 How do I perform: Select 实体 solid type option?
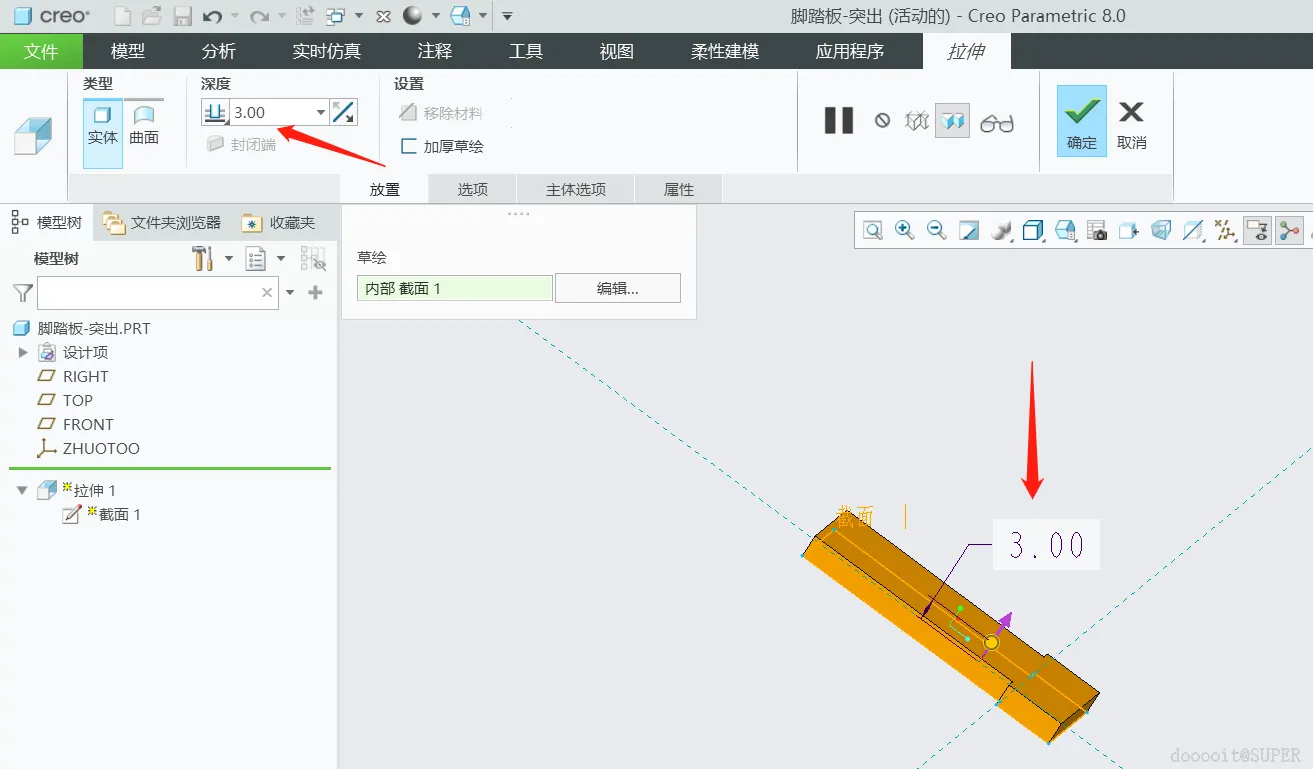tap(103, 127)
